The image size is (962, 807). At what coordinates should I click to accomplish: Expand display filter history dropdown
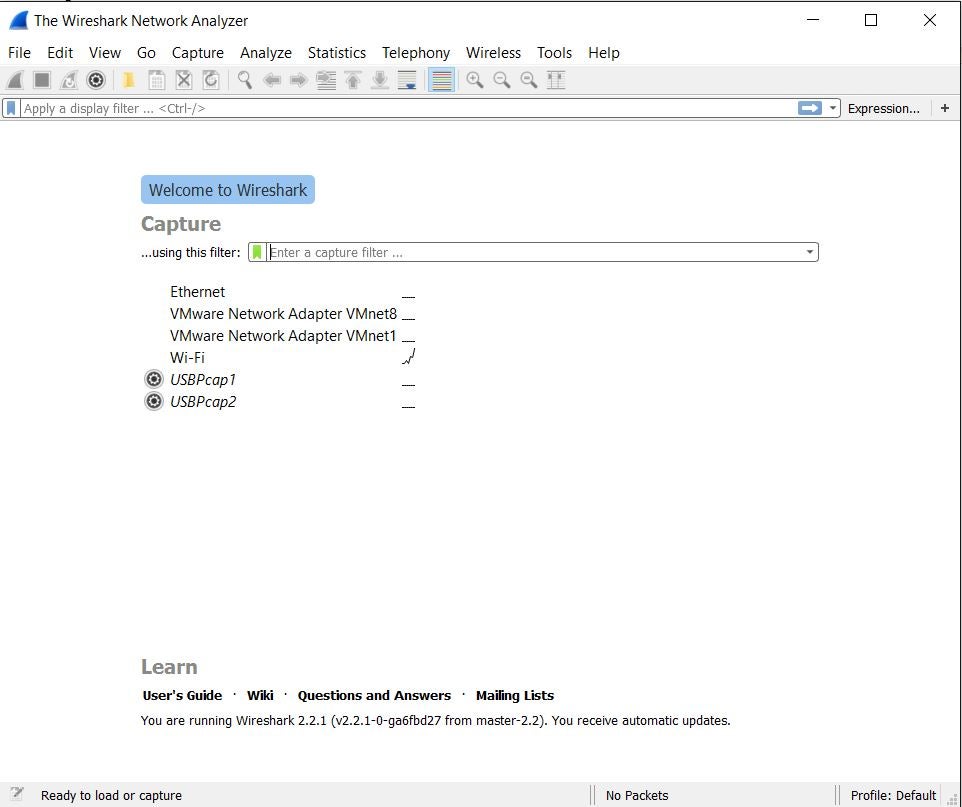[833, 109]
